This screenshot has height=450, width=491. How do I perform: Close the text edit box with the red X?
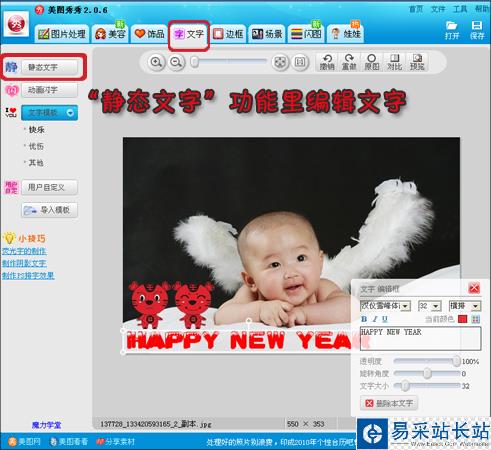click(x=474, y=288)
